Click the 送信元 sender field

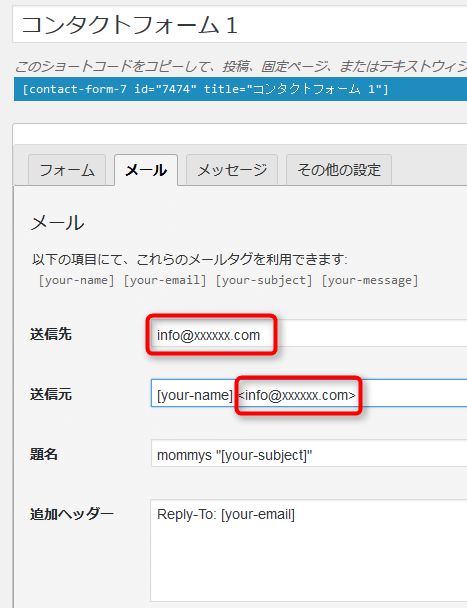tap(309, 394)
